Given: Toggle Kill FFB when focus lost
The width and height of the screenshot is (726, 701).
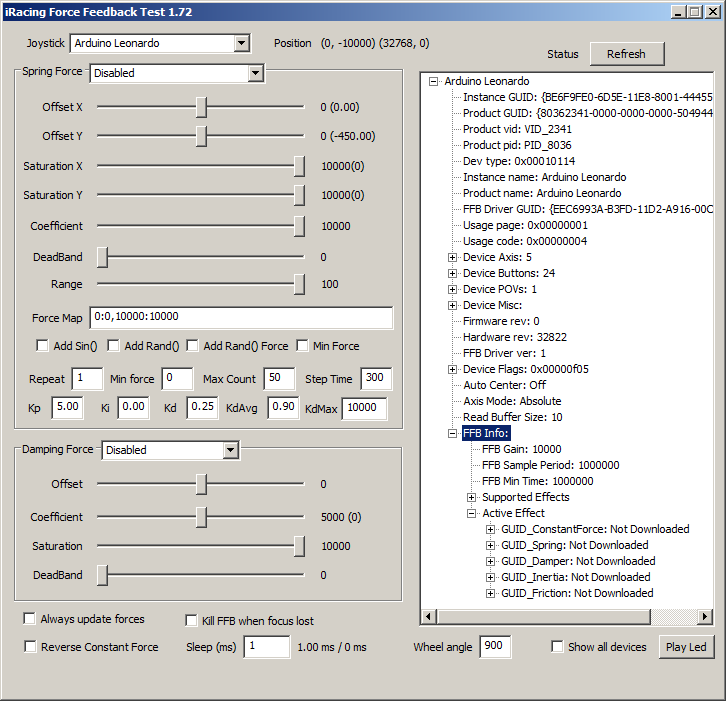Looking at the screenshot, I should 191,620.
